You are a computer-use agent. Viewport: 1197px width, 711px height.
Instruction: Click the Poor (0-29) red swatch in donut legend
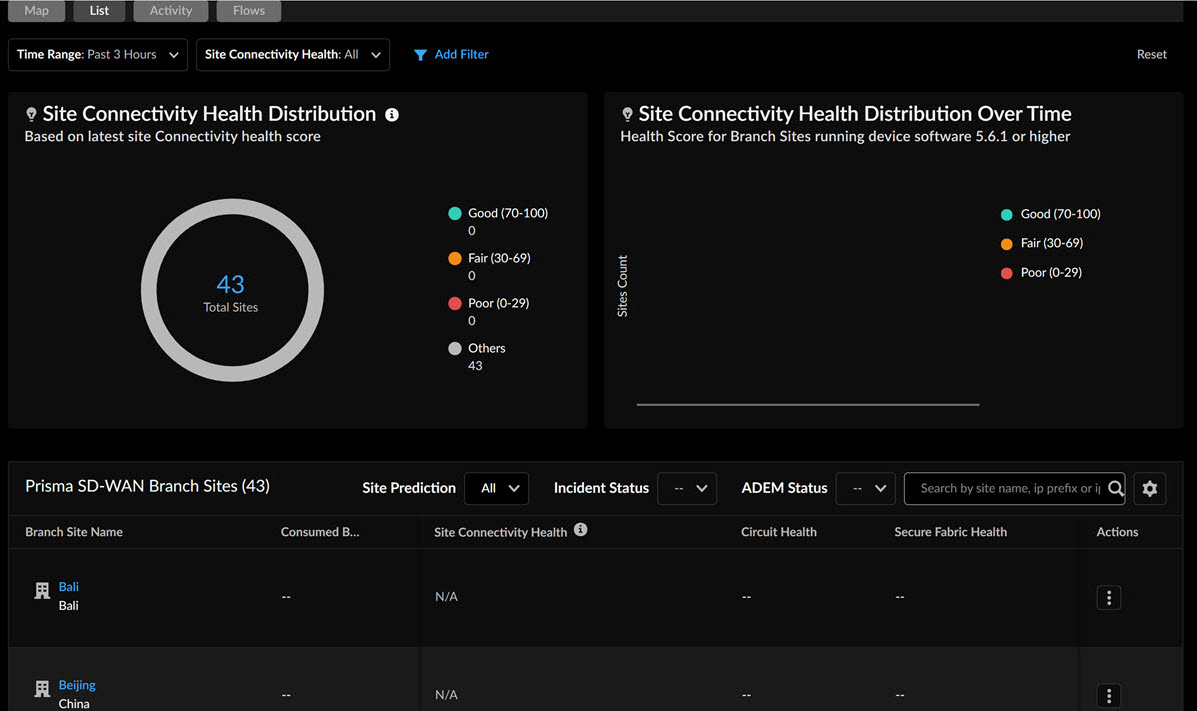tap(455, 303)
